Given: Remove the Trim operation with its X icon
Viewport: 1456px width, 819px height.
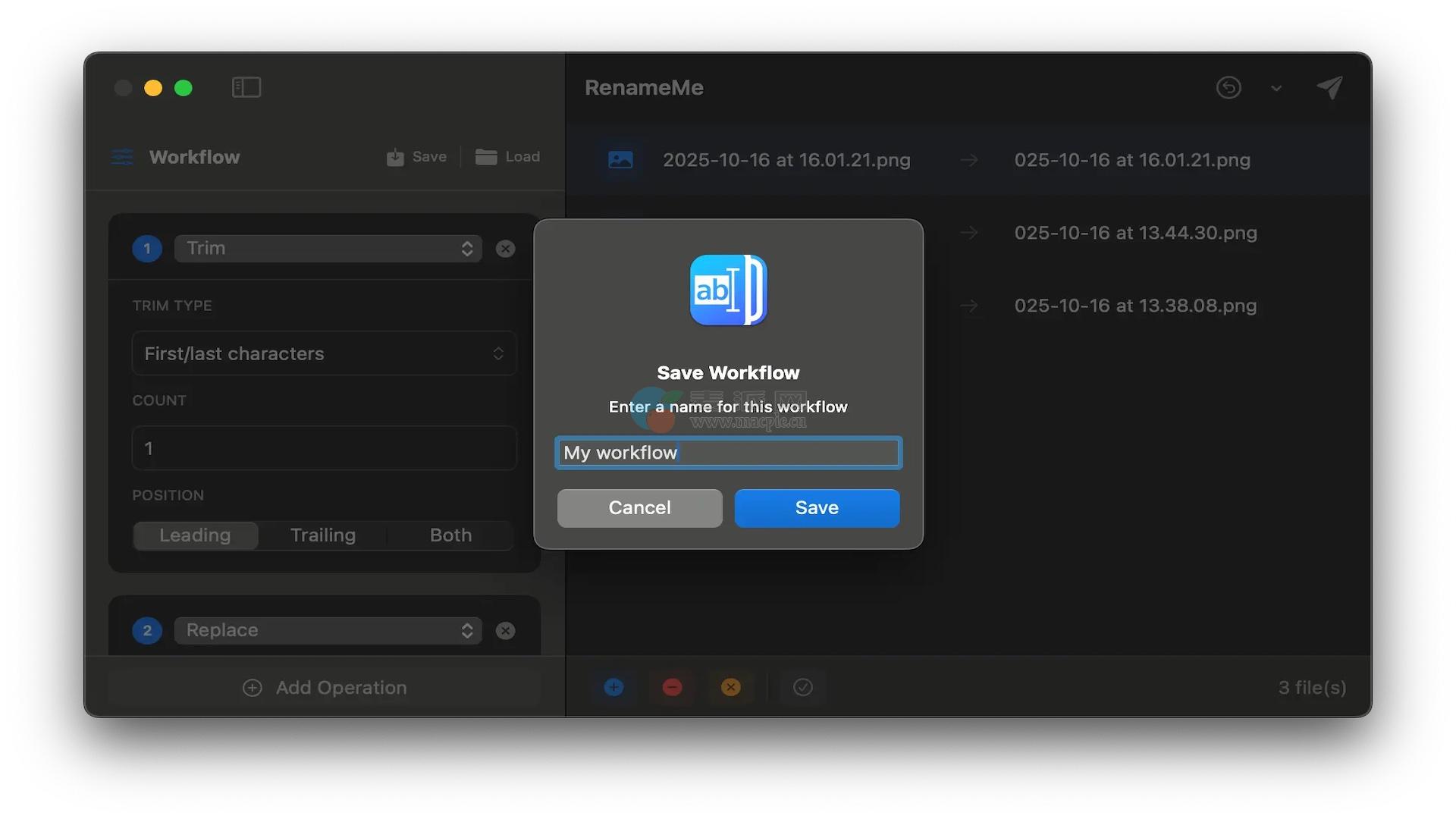Looking at the screenshot, I should pyautogui.click(x=505, y=249).
